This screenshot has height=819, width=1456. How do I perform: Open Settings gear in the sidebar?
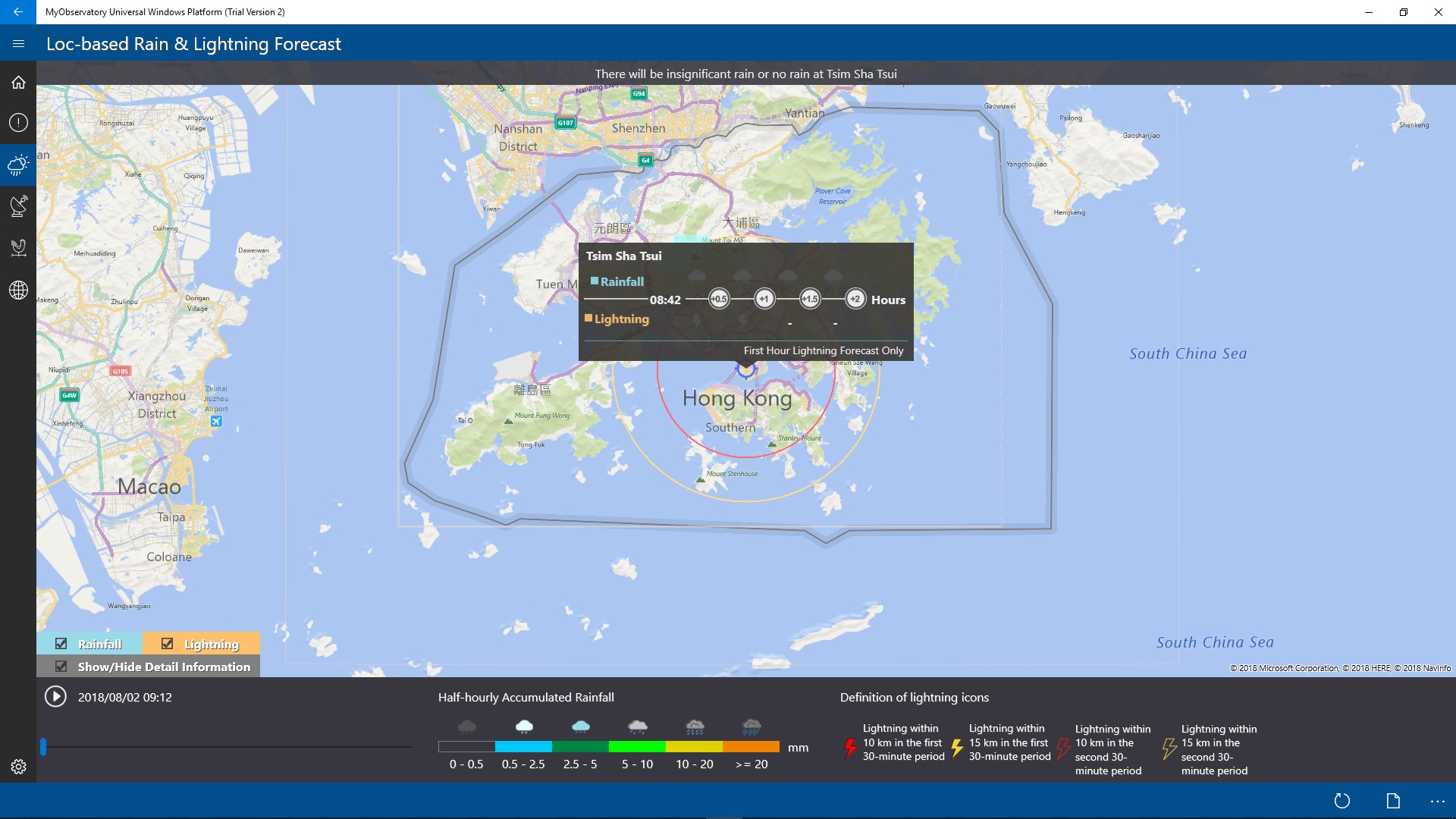(x=18, y=767)
